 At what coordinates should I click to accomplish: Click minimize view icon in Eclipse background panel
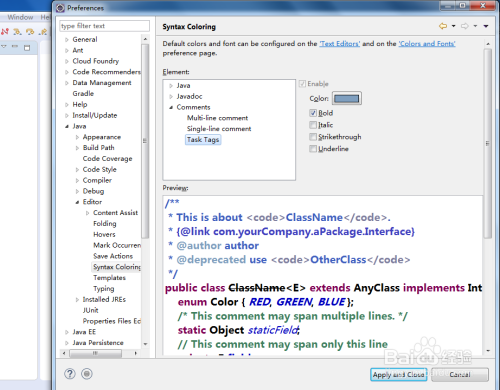point(15,47)
